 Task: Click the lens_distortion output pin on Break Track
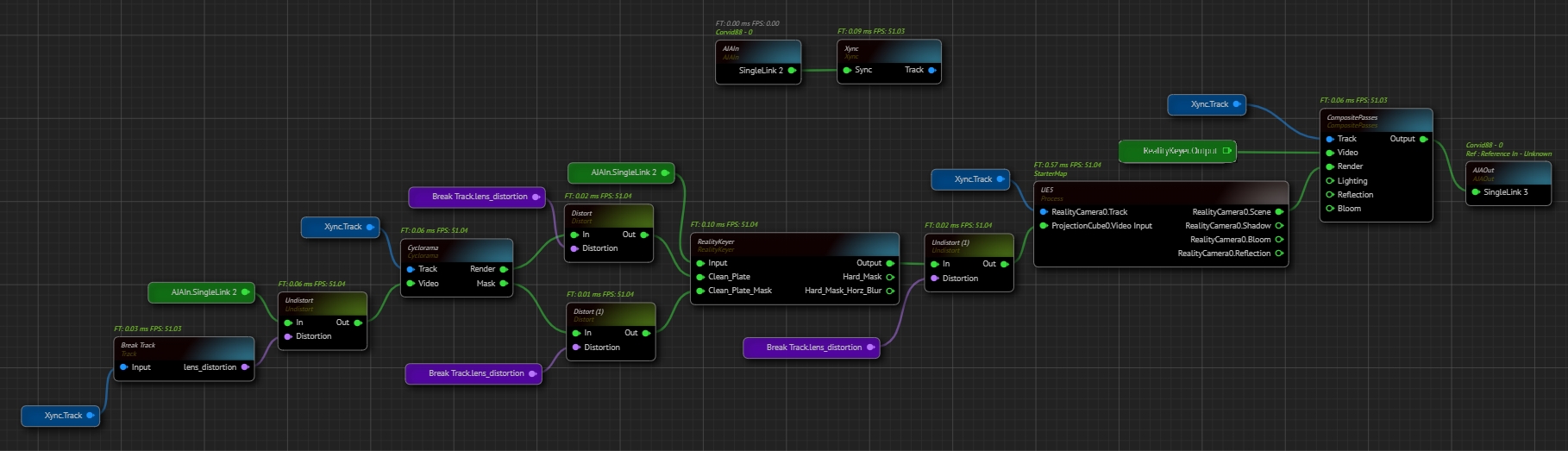point(245,367)
